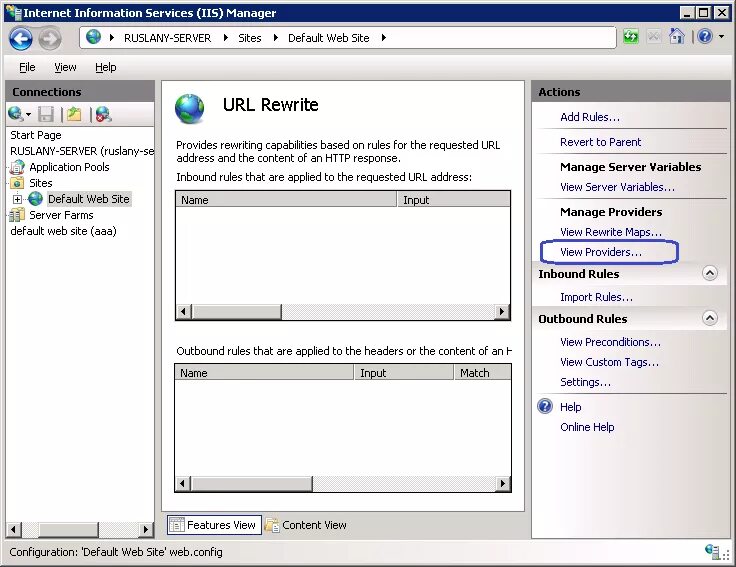
Task: Click the inbound rules Name column header
Action: pyautogui.click(x=286, y=199)
